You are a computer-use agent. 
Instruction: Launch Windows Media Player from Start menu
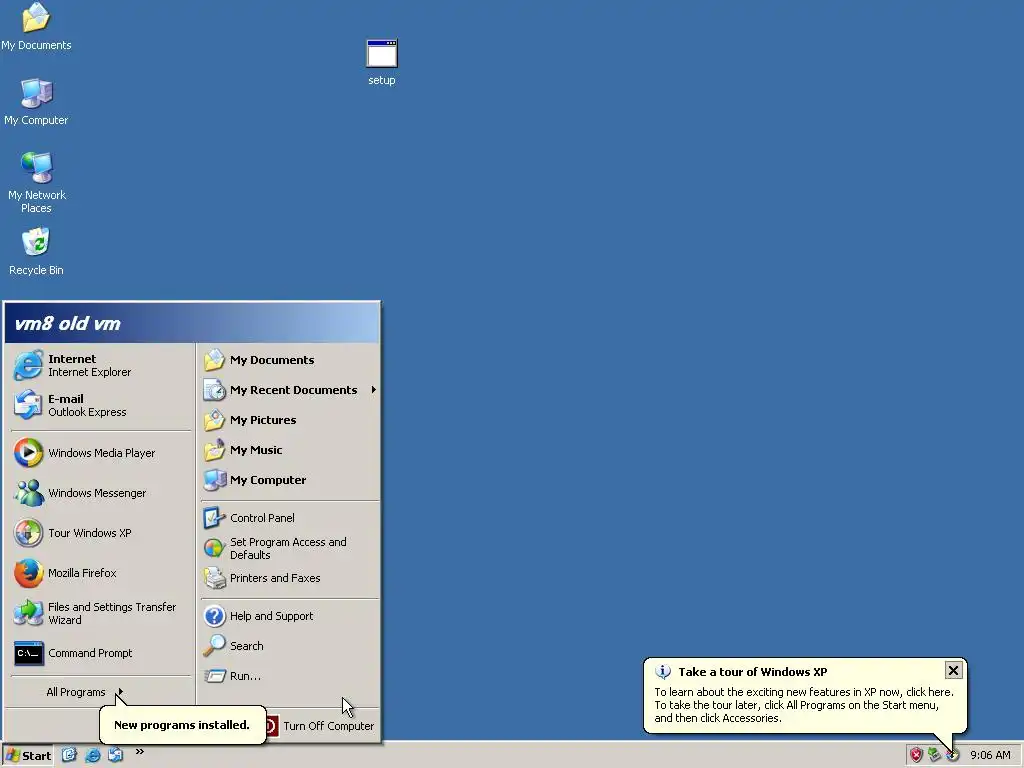(x=101, y=453)
